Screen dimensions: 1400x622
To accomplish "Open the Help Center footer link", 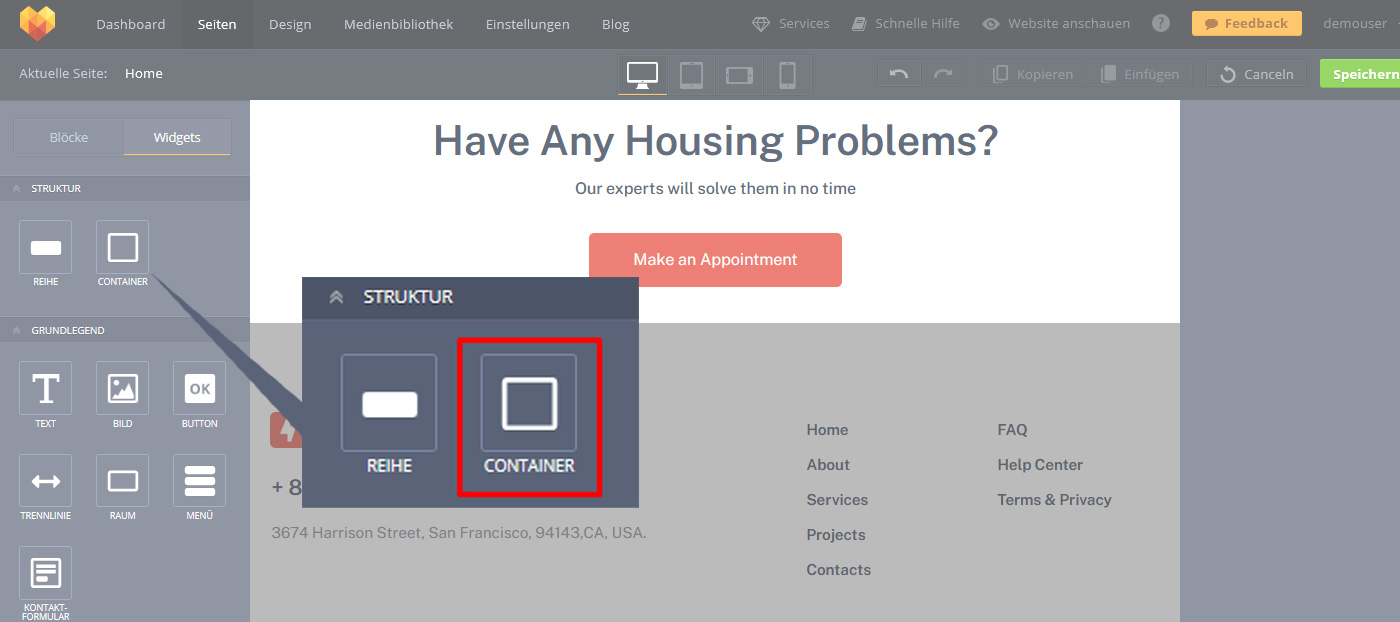I will (1040, 465).
